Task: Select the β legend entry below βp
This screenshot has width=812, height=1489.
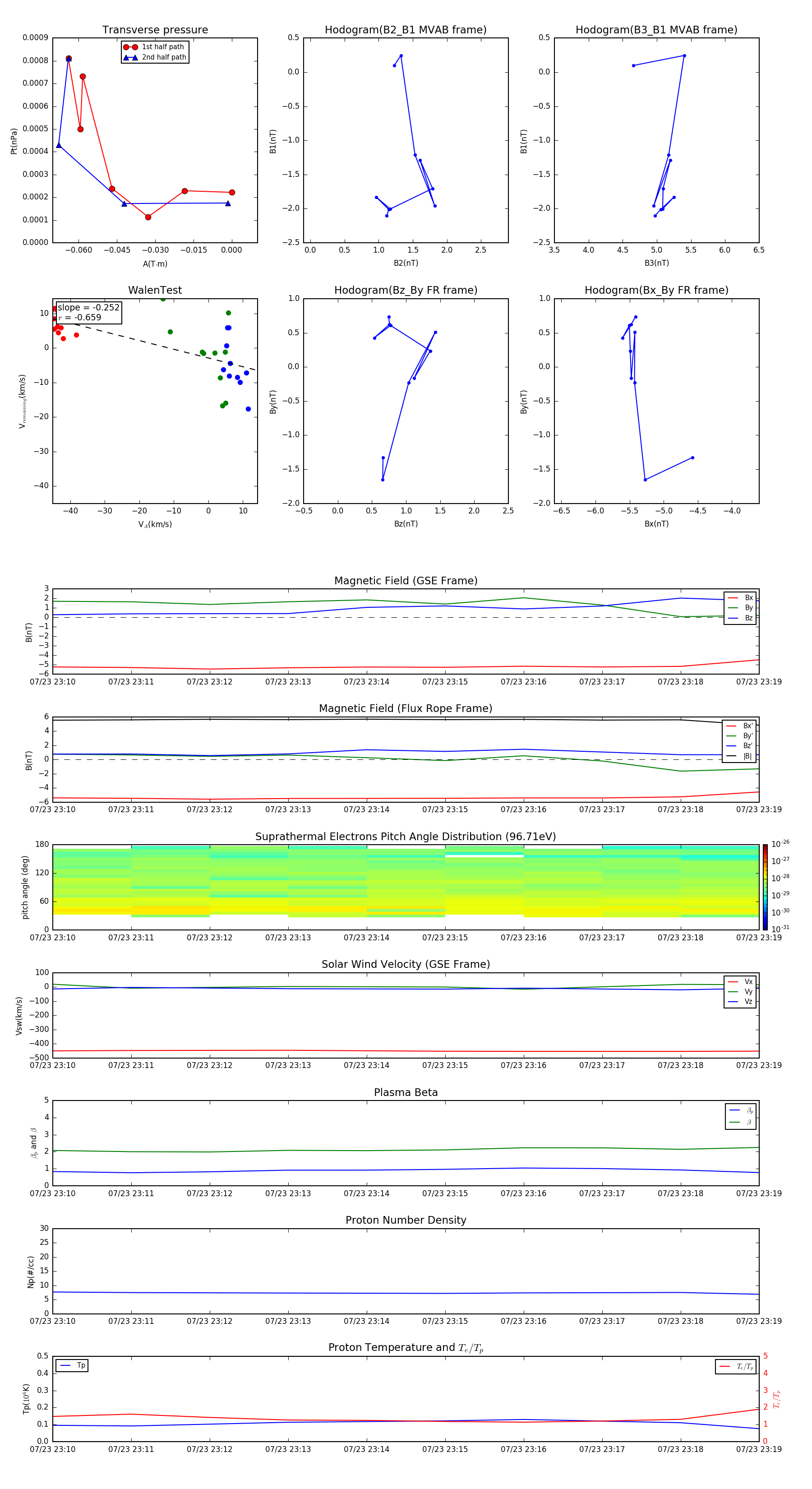Action: 741,1122
